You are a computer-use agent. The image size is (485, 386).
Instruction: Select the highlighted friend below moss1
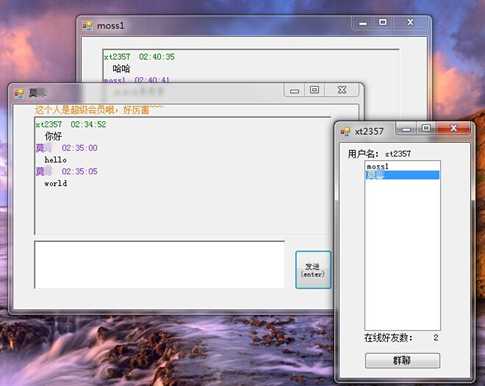[402, 175]
